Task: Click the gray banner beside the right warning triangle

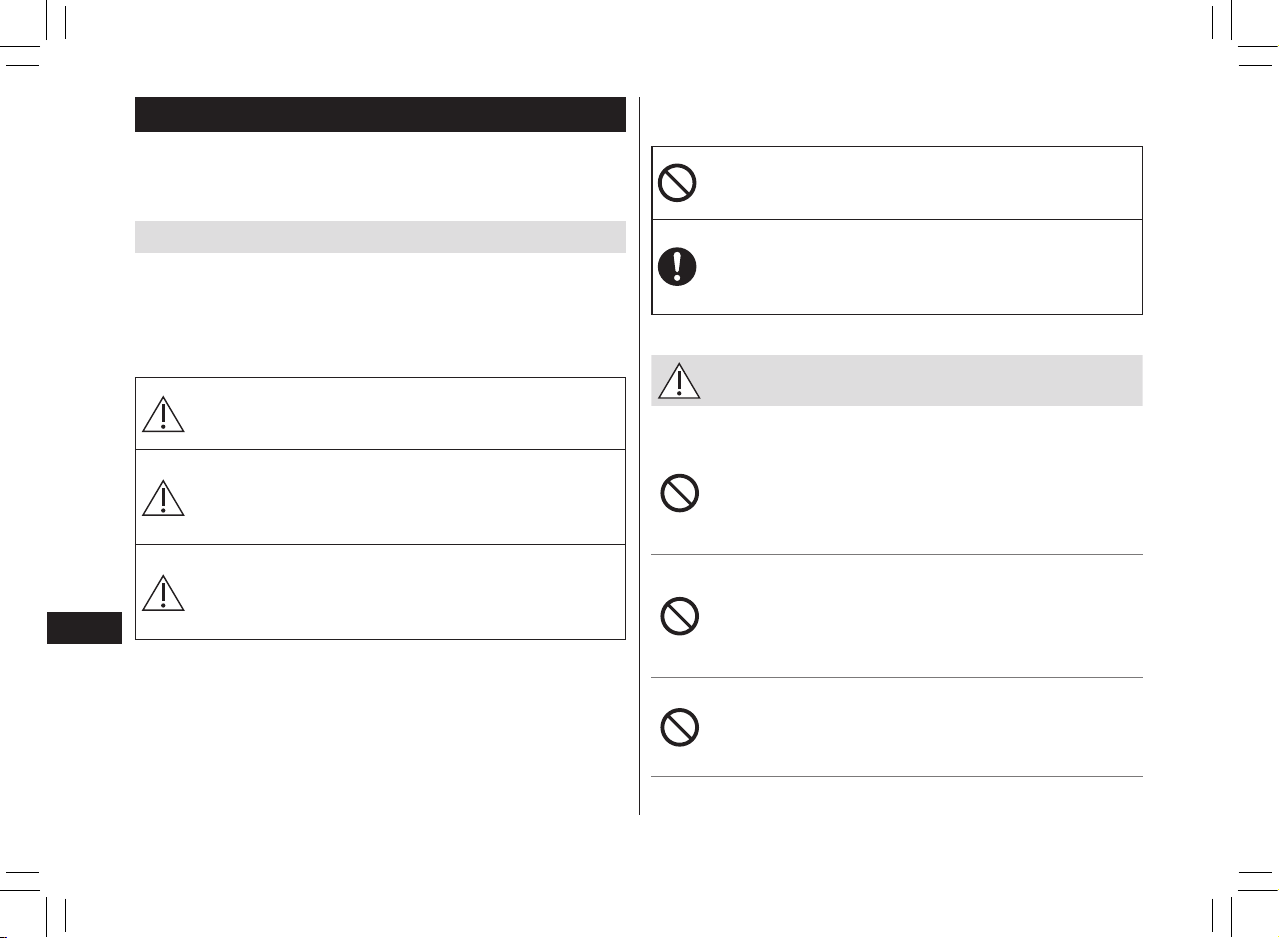Action: (922, 380)
